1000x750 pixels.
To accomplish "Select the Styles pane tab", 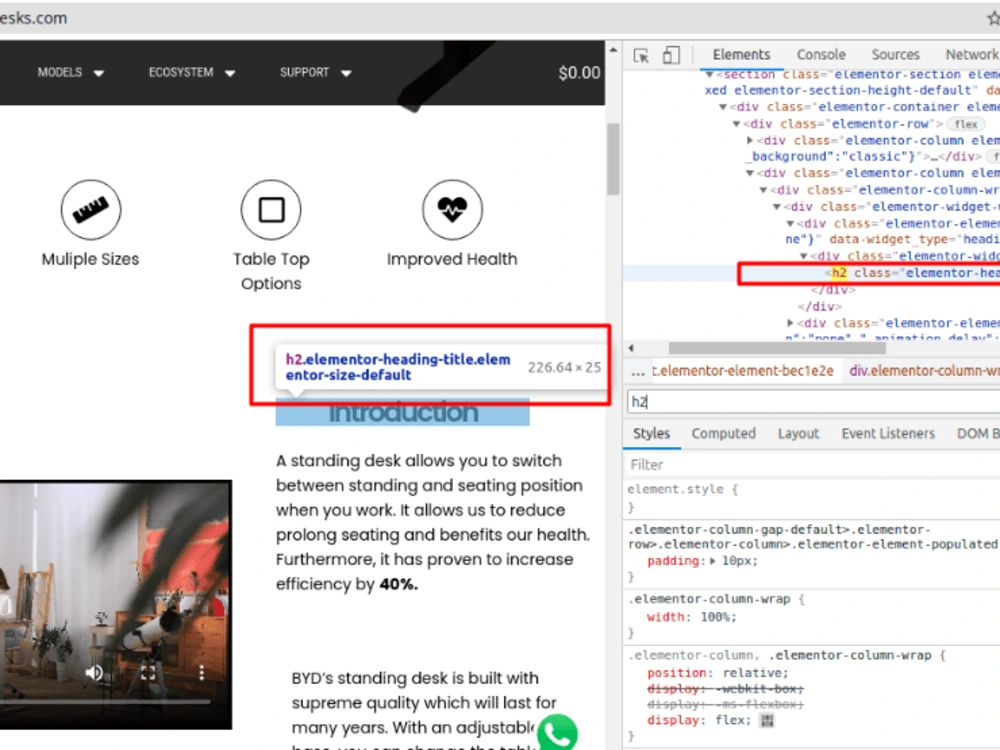I will coord(651,434).
